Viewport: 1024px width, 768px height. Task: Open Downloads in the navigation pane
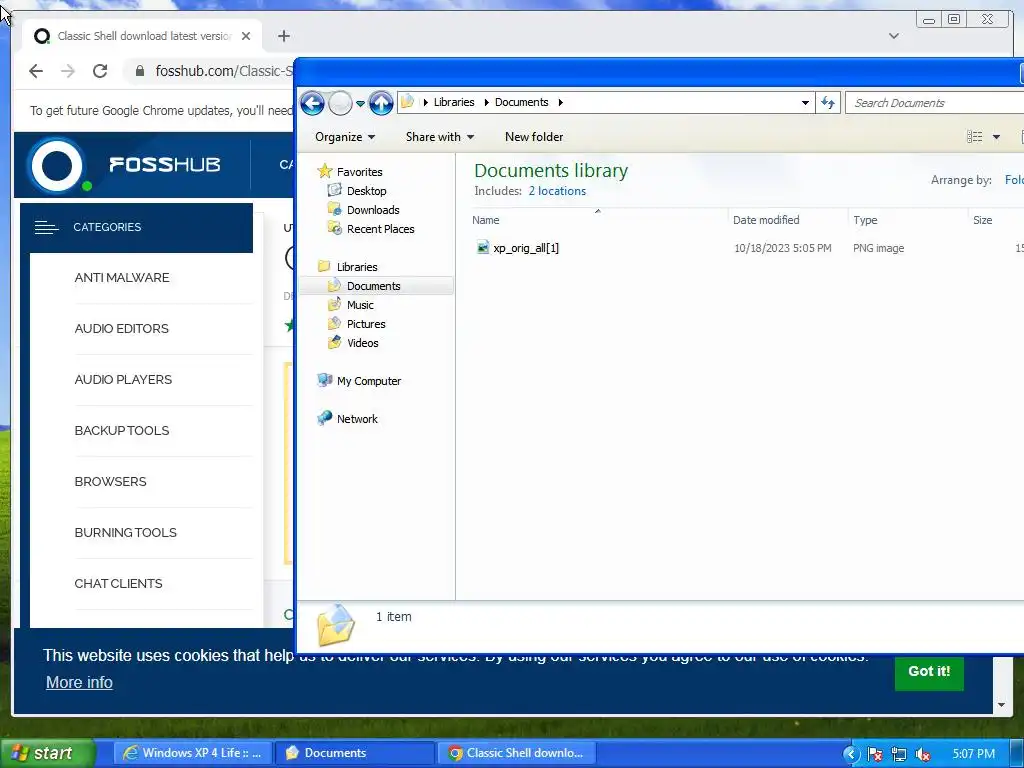[373, 210]
